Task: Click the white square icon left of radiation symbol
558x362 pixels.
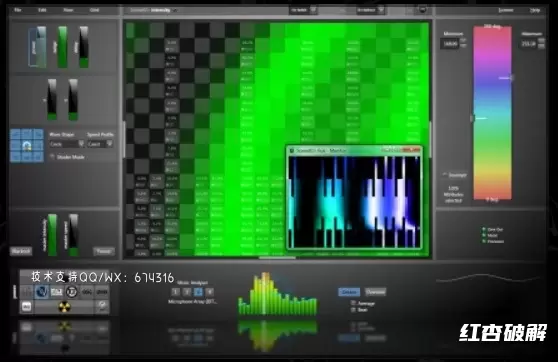Action: pos(27,306)
